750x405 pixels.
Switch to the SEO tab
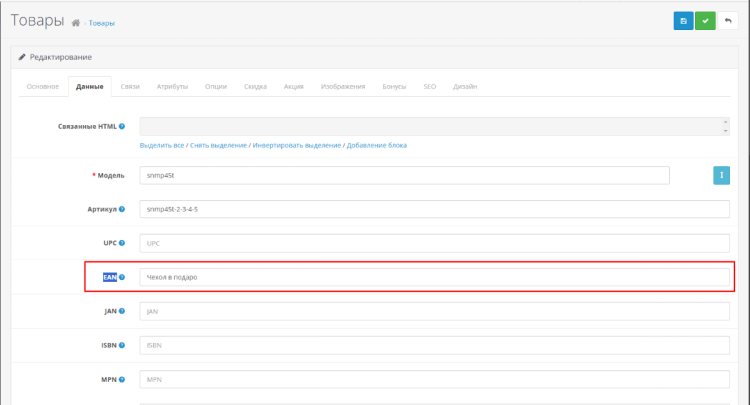pos(429,87)
